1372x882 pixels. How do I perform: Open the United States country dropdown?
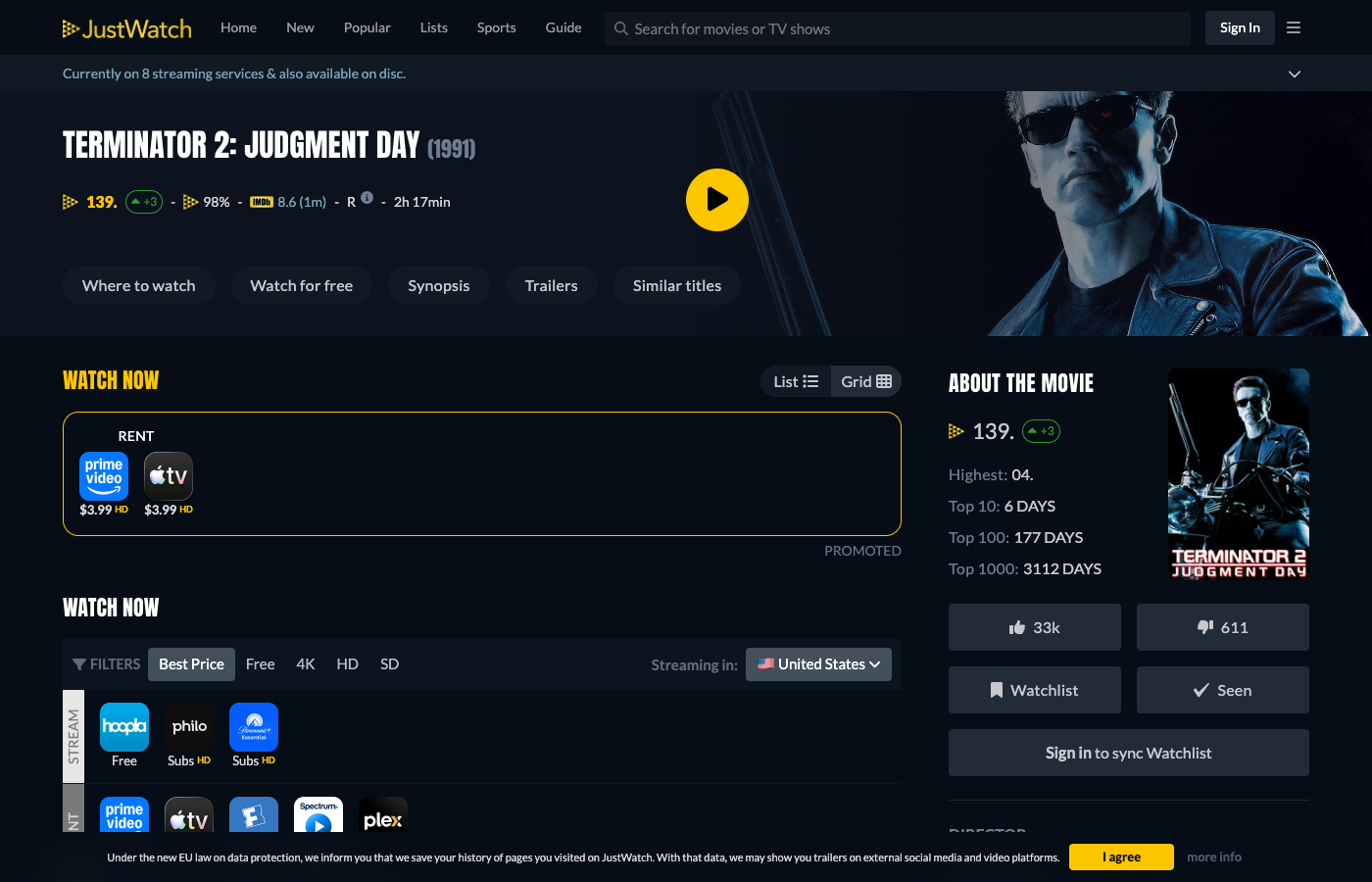point(818,664)
